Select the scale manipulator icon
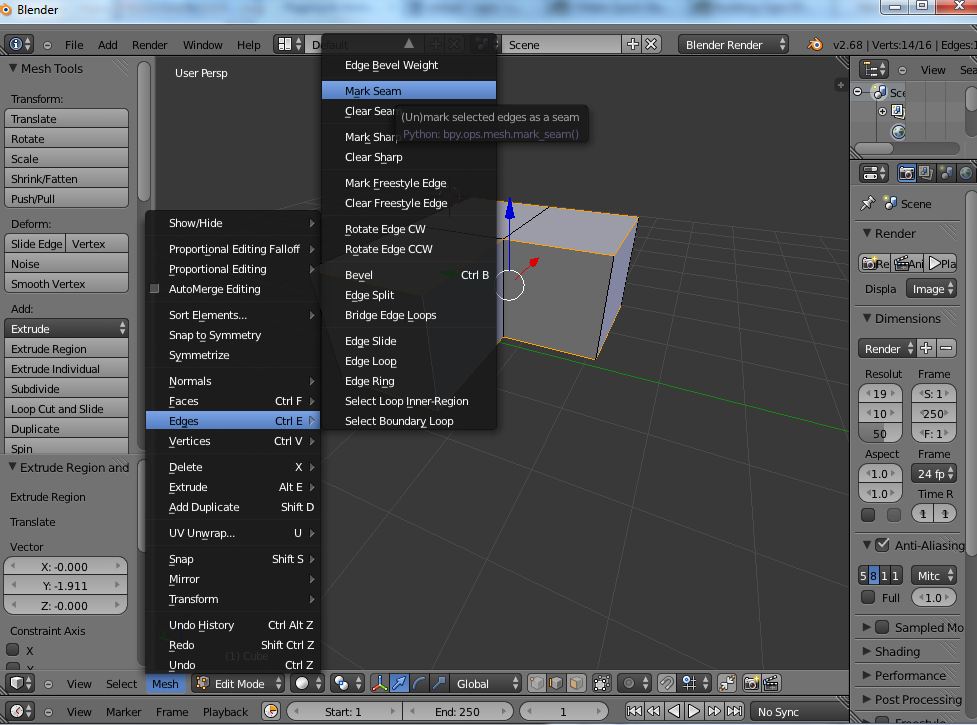 (x=439, y=683)
